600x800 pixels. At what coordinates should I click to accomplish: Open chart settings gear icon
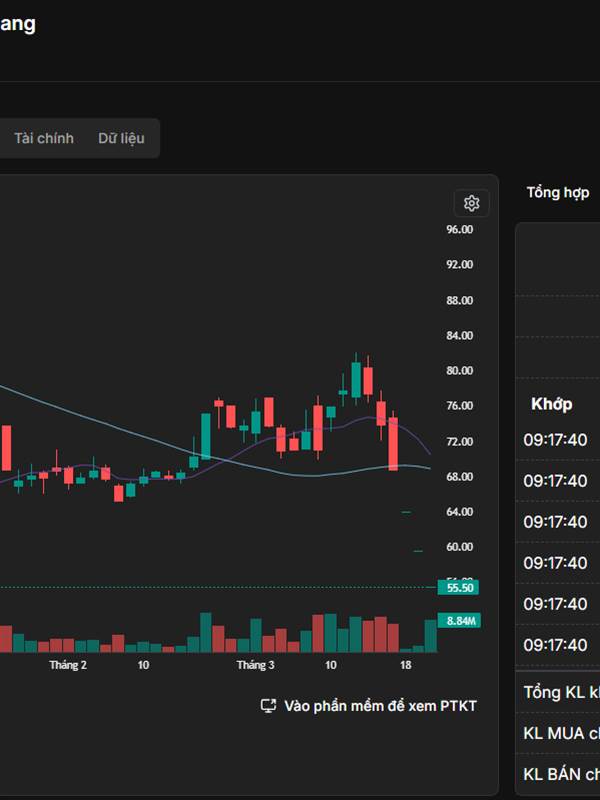pyautogui.click(x=472, y=204)
